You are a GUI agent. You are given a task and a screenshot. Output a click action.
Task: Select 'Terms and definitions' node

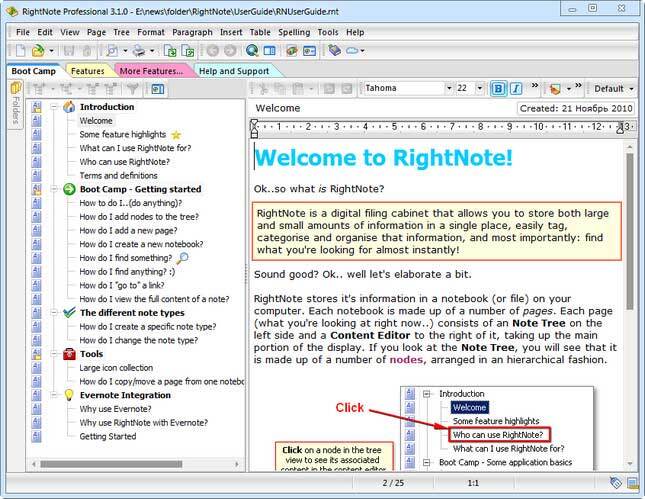click(118, 175)
